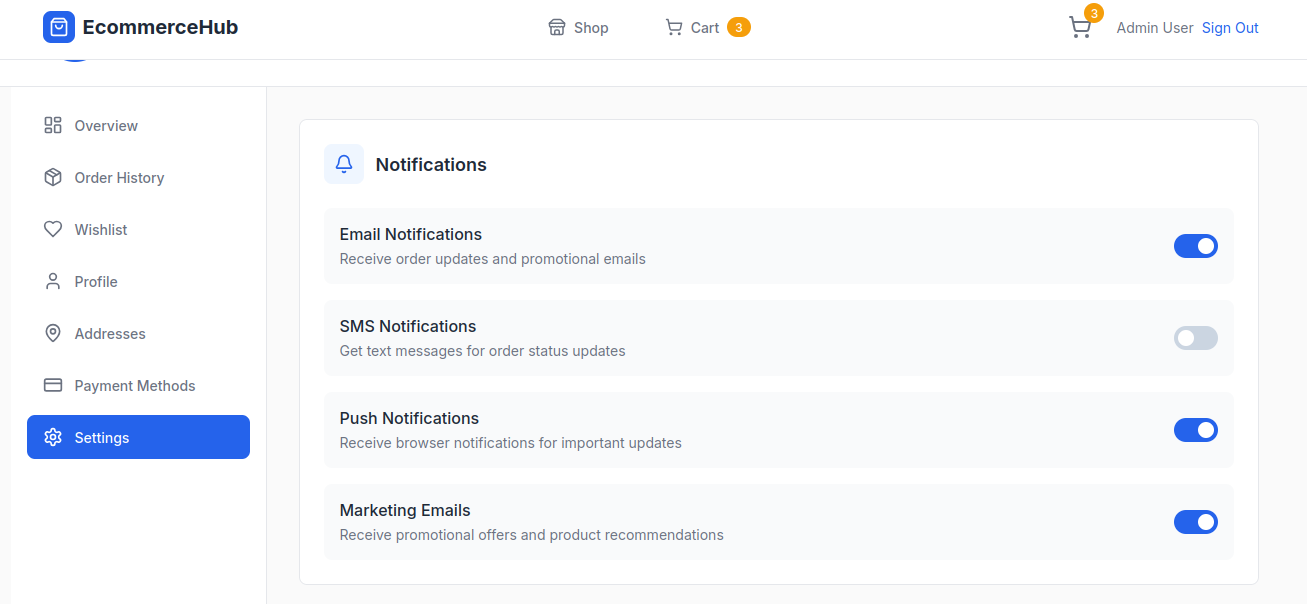Go to Payment Methods in sidebar
The image size is (1307, 604).
point(134,386)
